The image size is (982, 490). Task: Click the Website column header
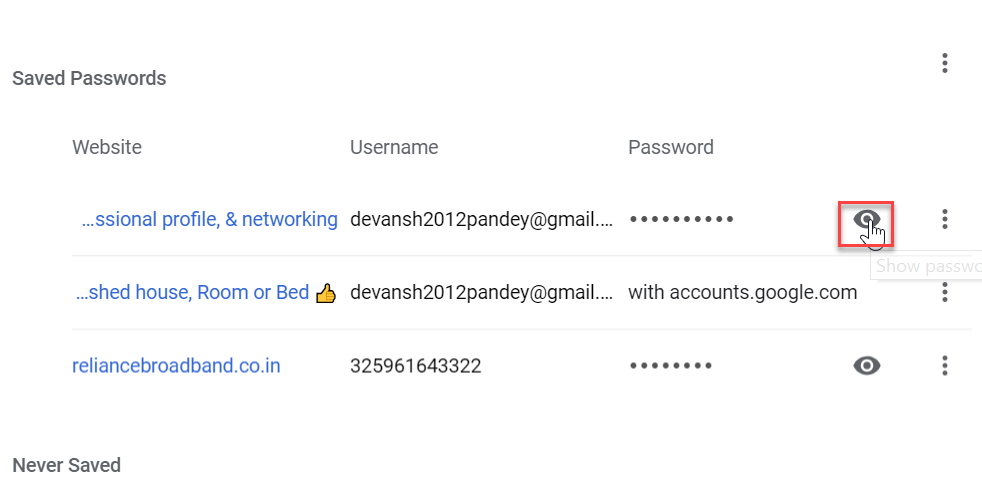107,147
